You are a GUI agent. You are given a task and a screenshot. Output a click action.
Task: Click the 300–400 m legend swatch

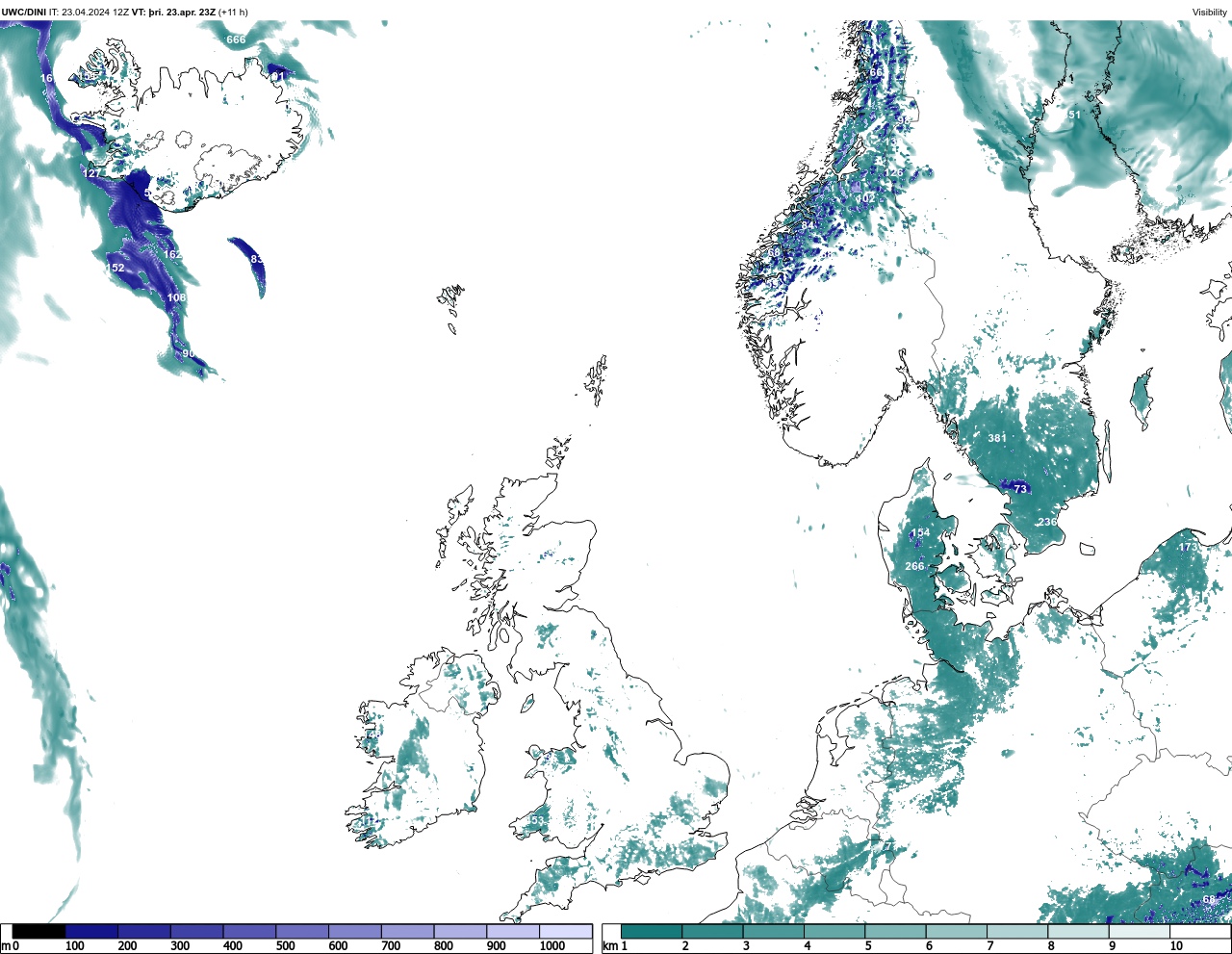click(196, 931)
